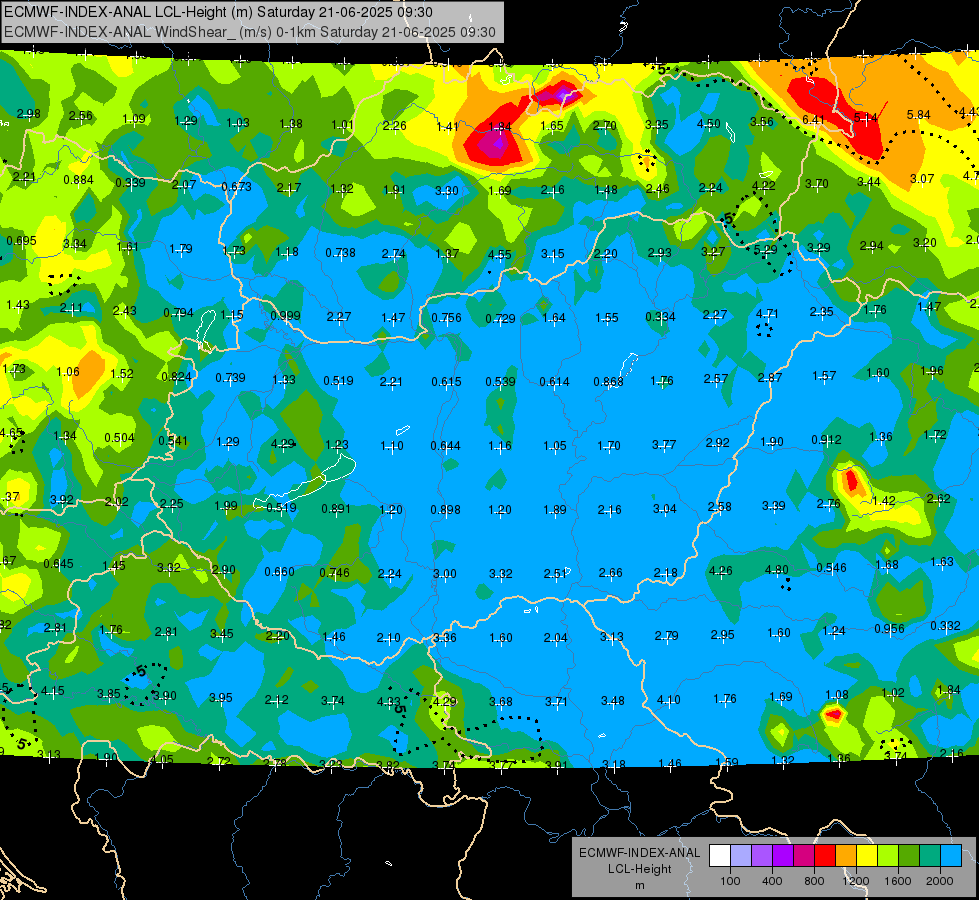Click the legend scale value 100
The width and height of the screenshot is (979, 900).
click(730, 881)
